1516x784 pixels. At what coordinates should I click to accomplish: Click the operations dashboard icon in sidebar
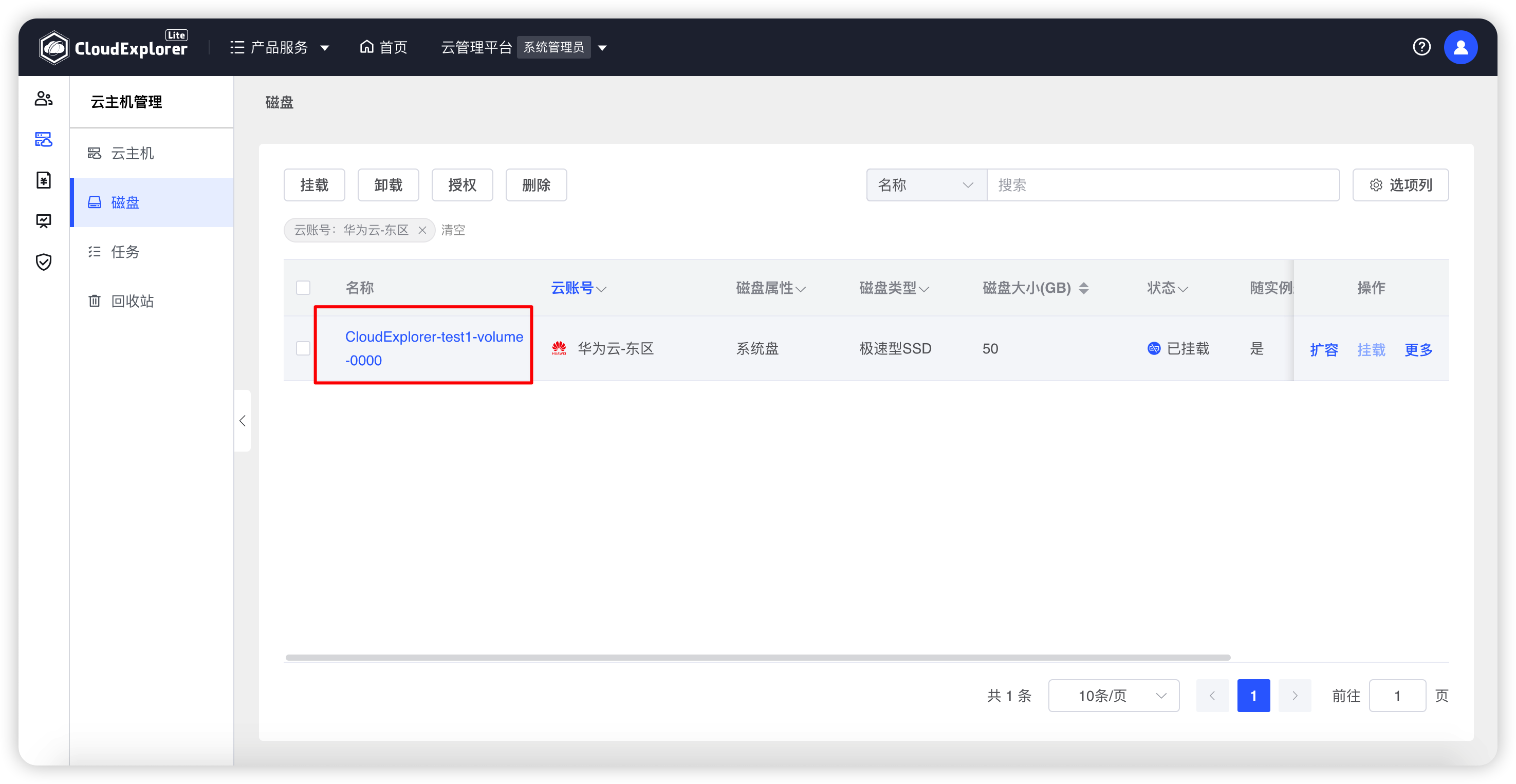[44, 220]
